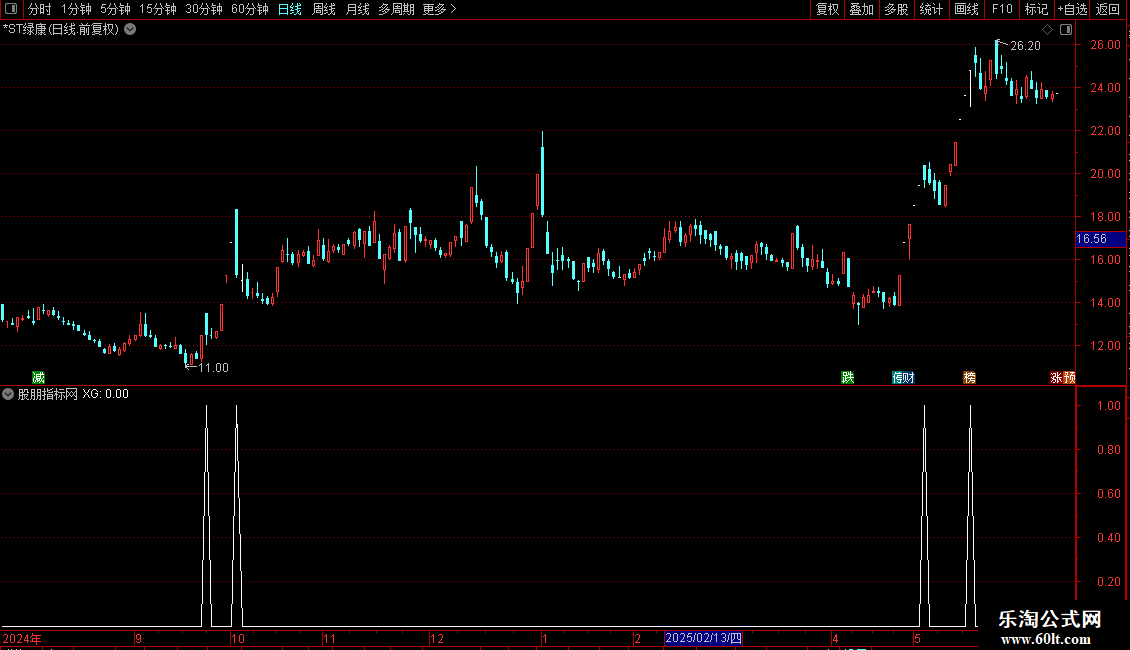The width and height of the screenshot is (1130, 650).
Task: Click the 股朋指标网 indicator name
Action: [x=48, y=394]
